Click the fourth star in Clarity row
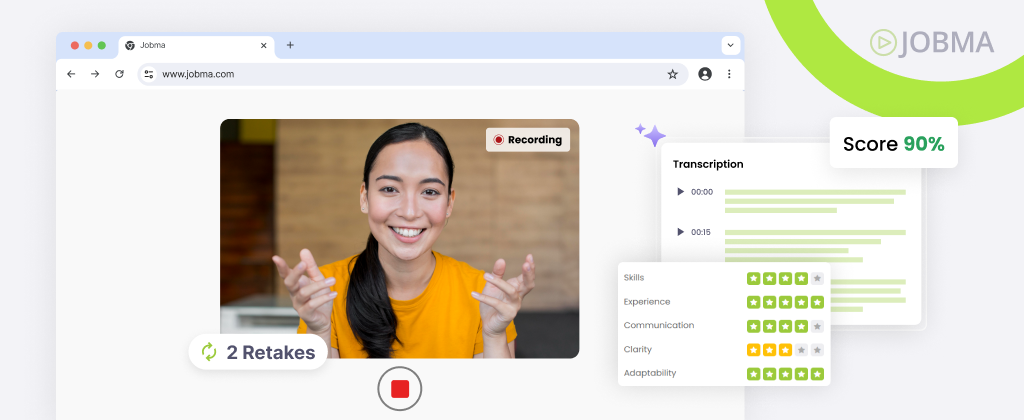Image resolution: width=1024 pixels, height=420 pixels. click(801, 350)
